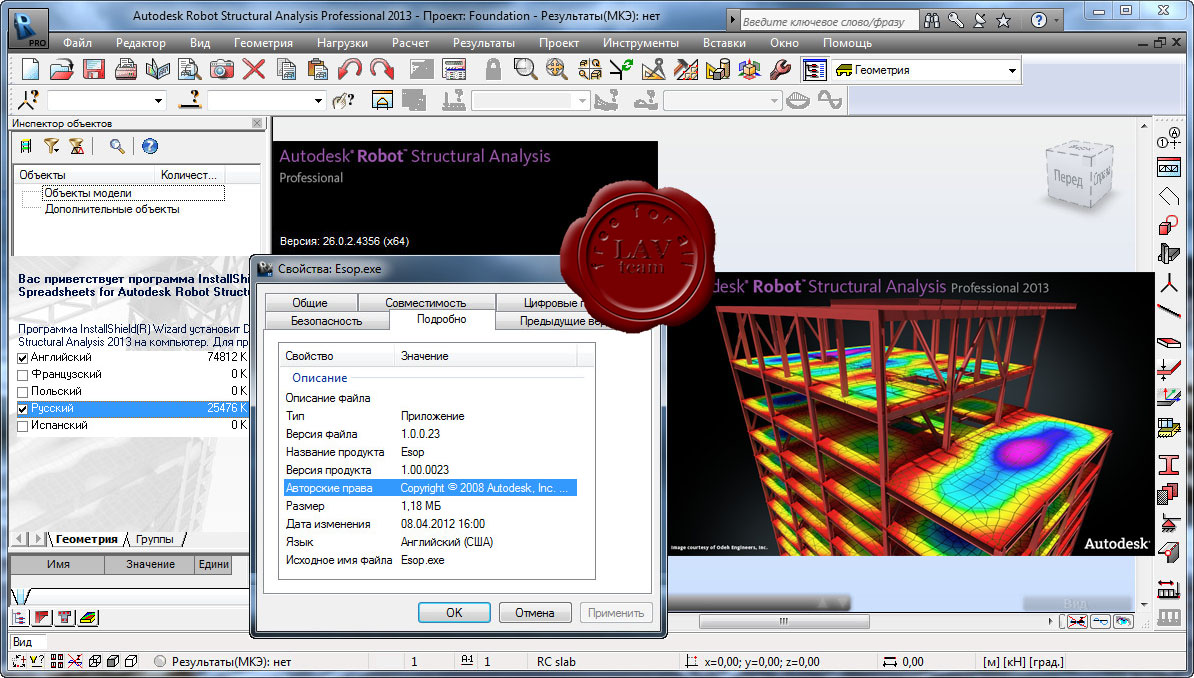Select the Дополнительные объекты tree item

click(x=112, y=209)
